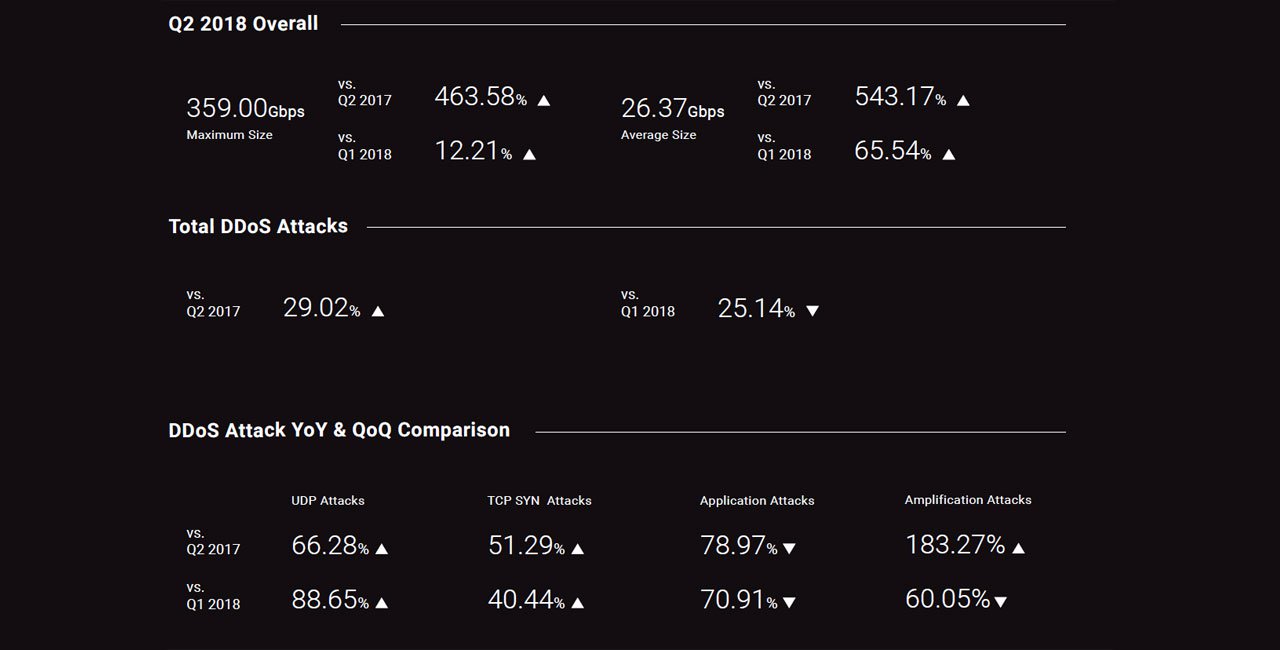The width and height of the screenshot is (1280, 650).
Task: Click the up arrow beside 29.02%
Action: 378,311
